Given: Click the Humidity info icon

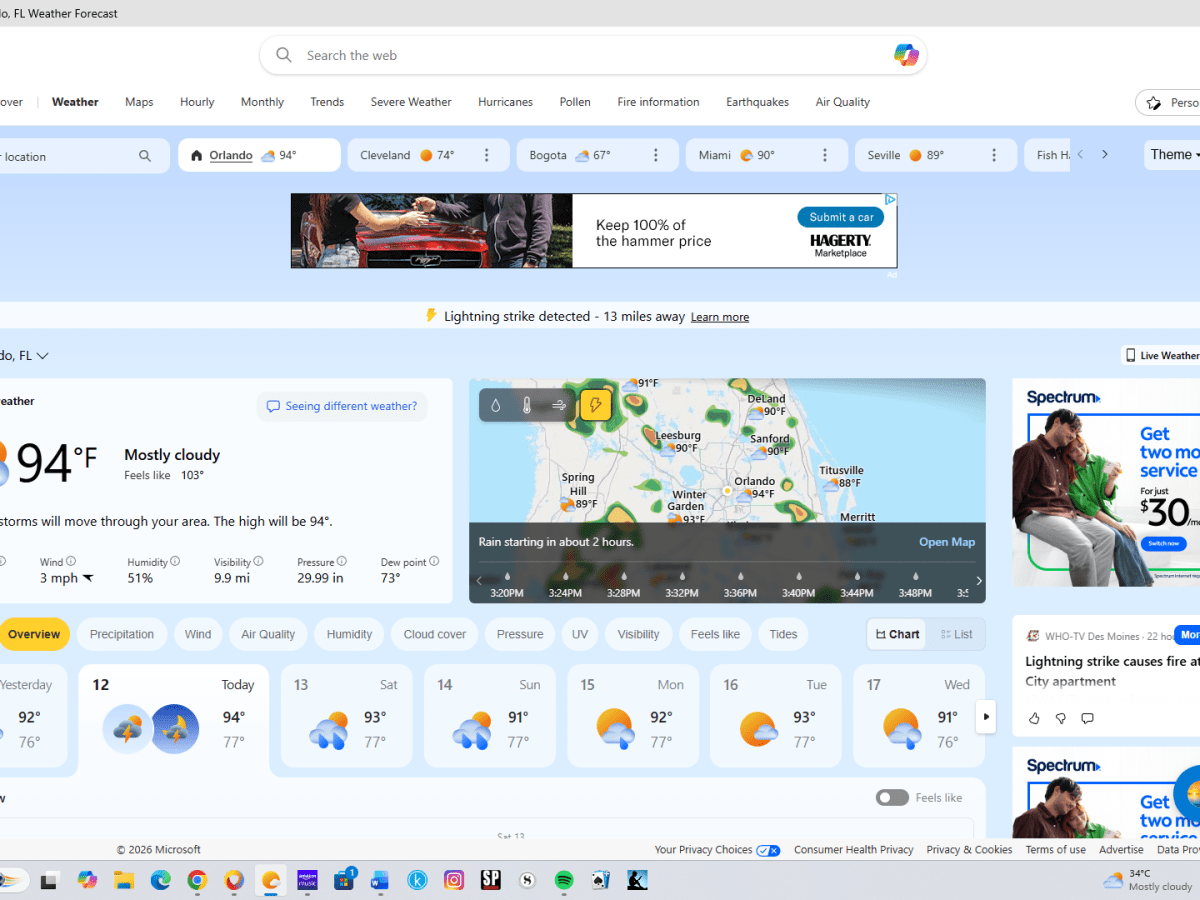Looking at the screenshot, I should click(175, 562).
